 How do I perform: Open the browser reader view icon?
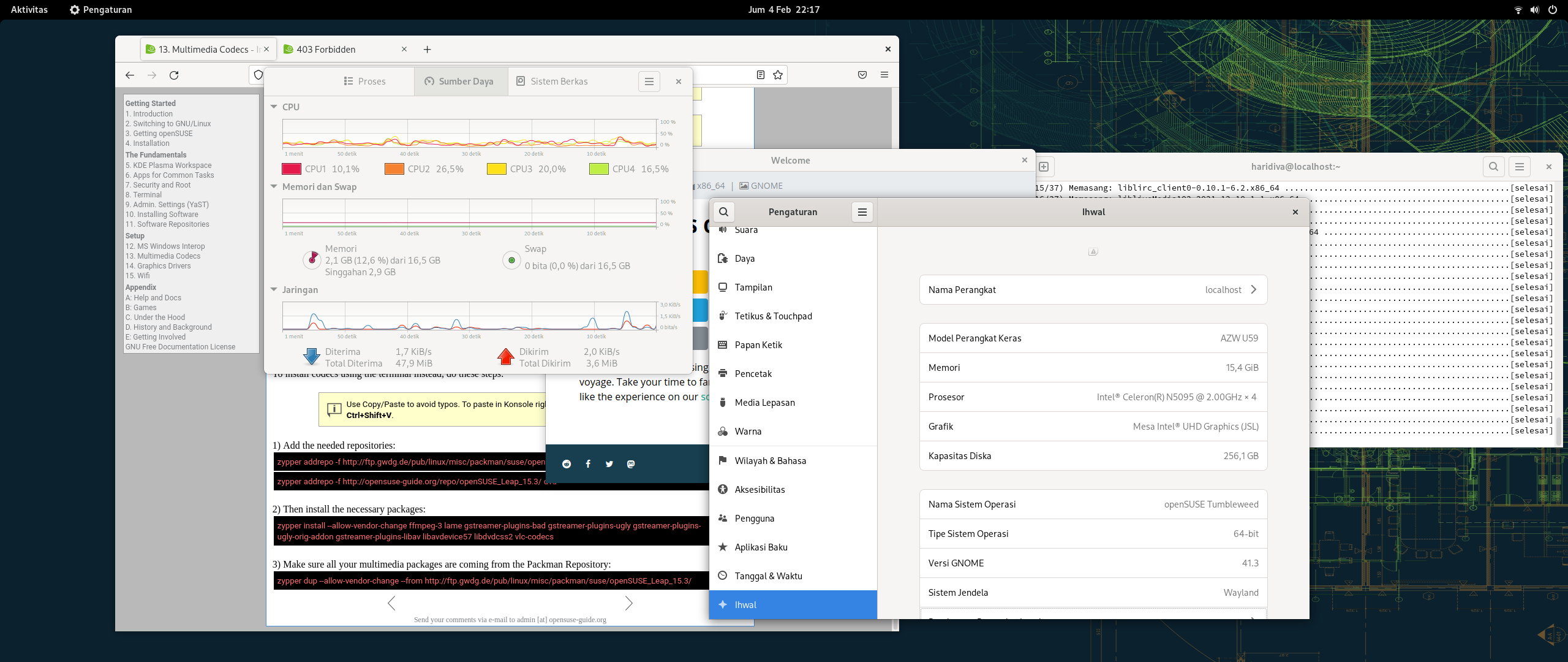[x=761, y=75]
